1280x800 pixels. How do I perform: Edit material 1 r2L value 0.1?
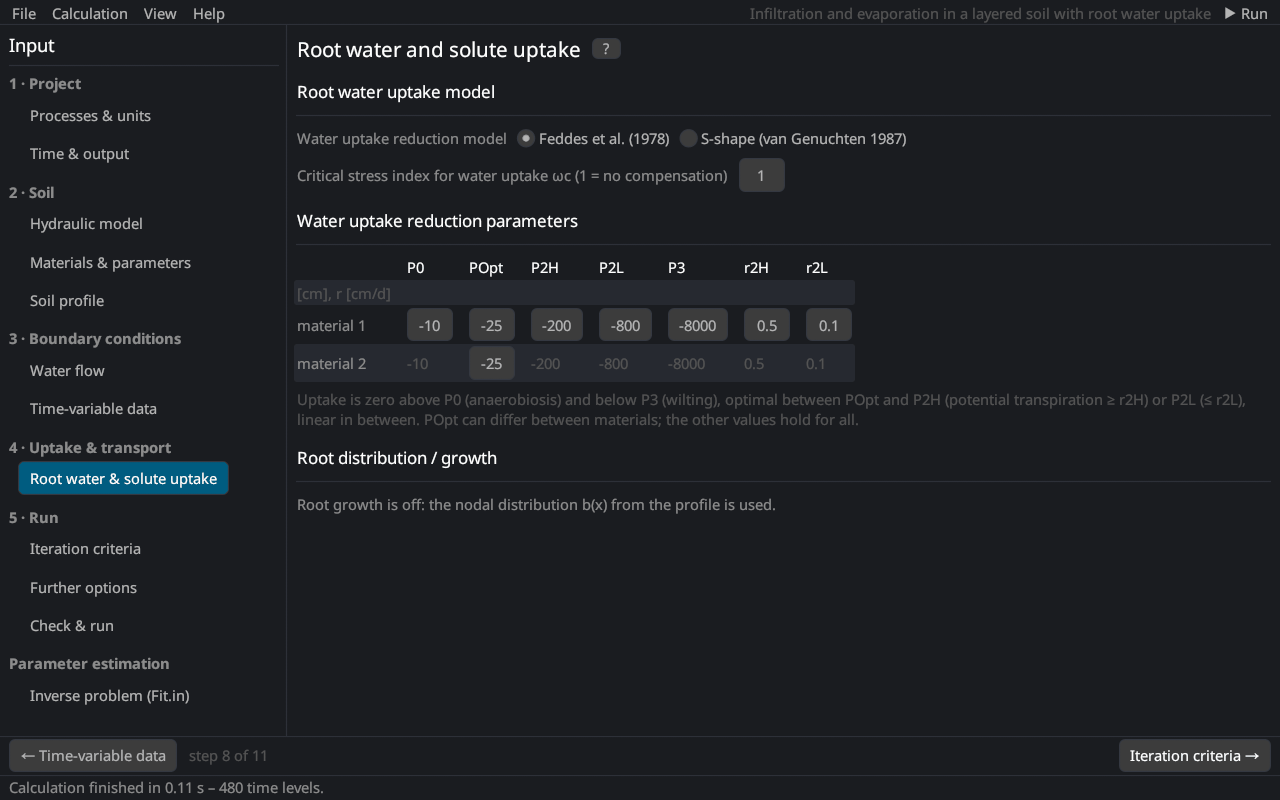[x=829, y=326]
